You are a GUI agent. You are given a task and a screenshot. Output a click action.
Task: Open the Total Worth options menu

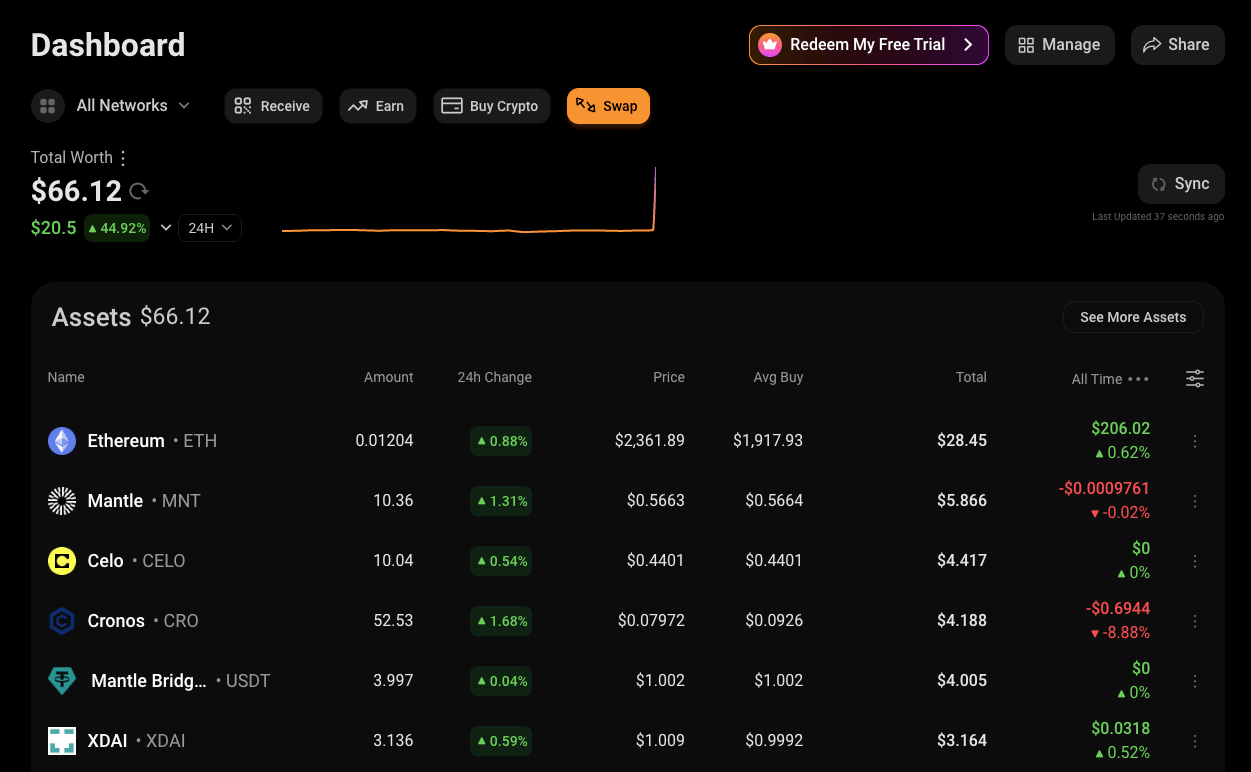pyautogui.click(x=122, y=157)
